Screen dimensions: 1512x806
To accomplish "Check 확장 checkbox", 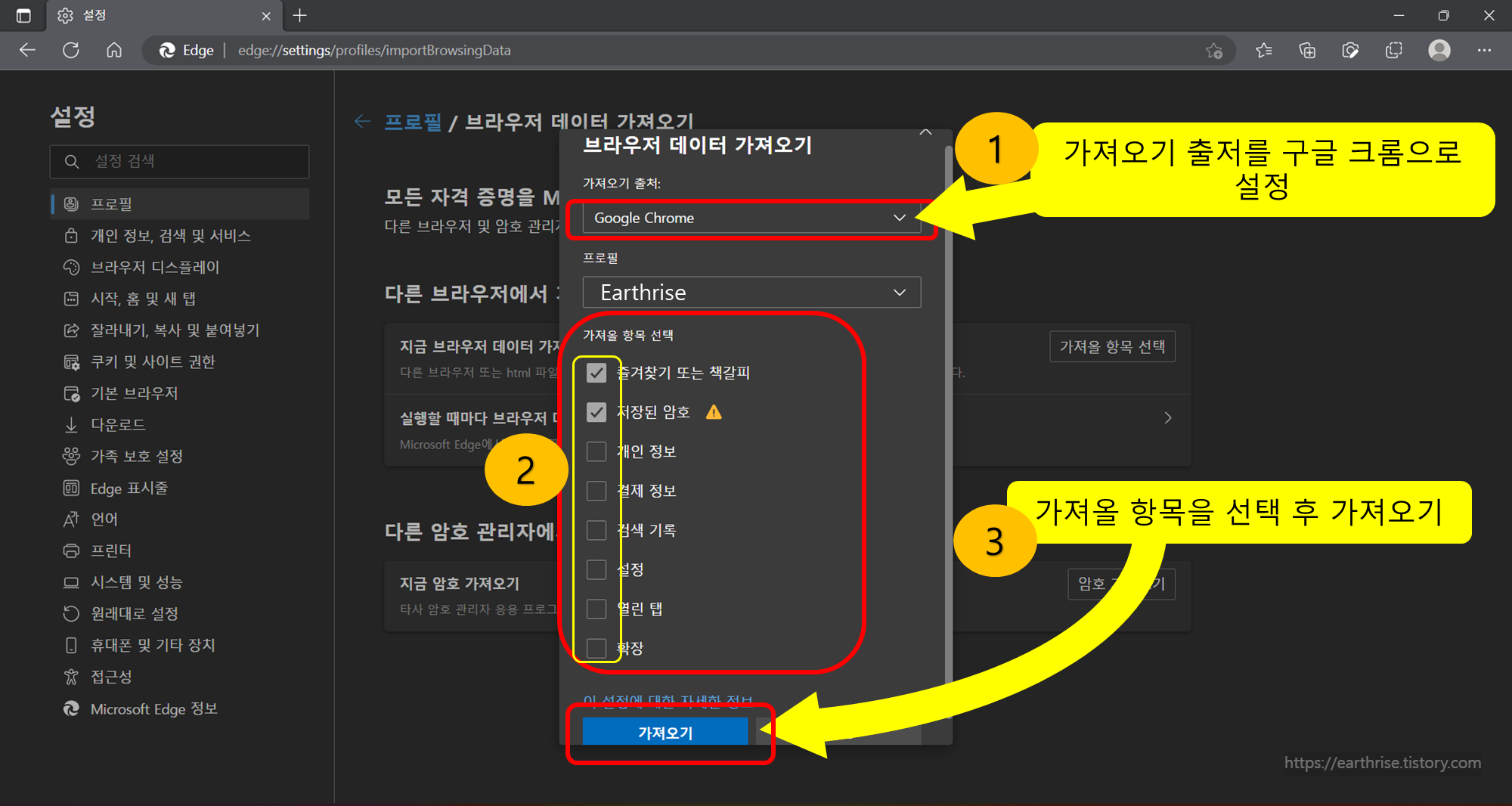I will (596, 648).
